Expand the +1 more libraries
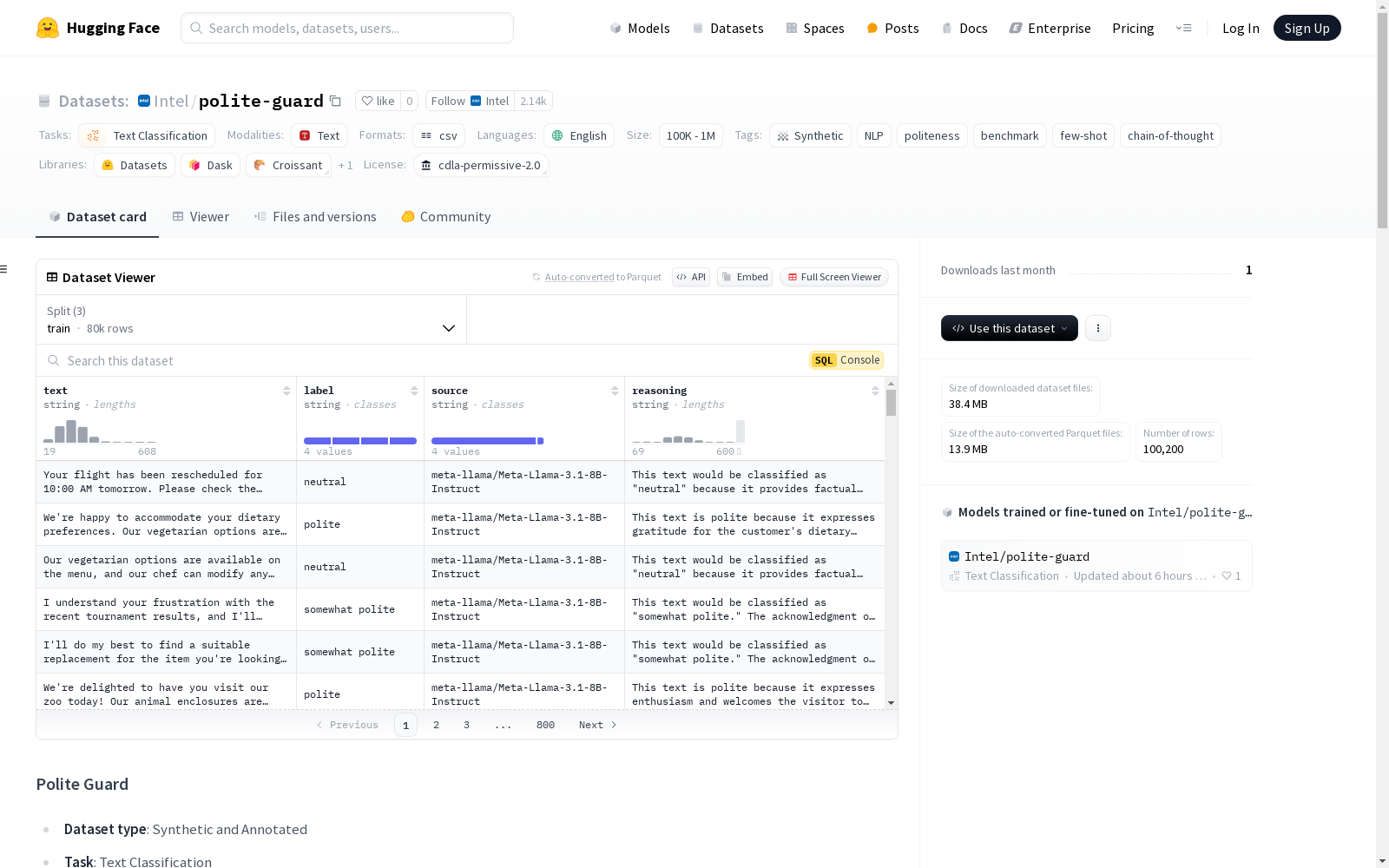 346,165
